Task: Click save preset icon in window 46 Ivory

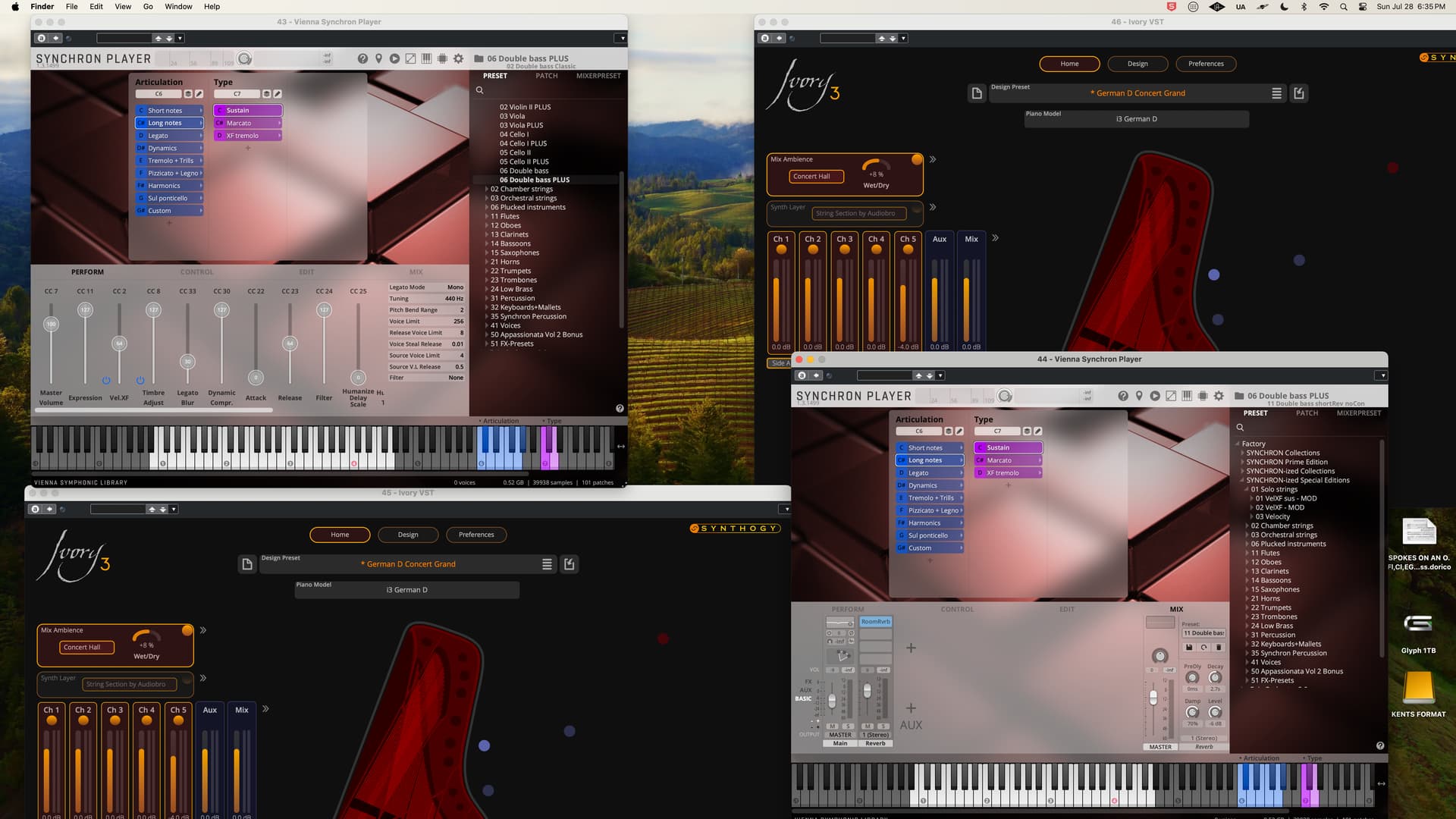Action: (1299, 93)
